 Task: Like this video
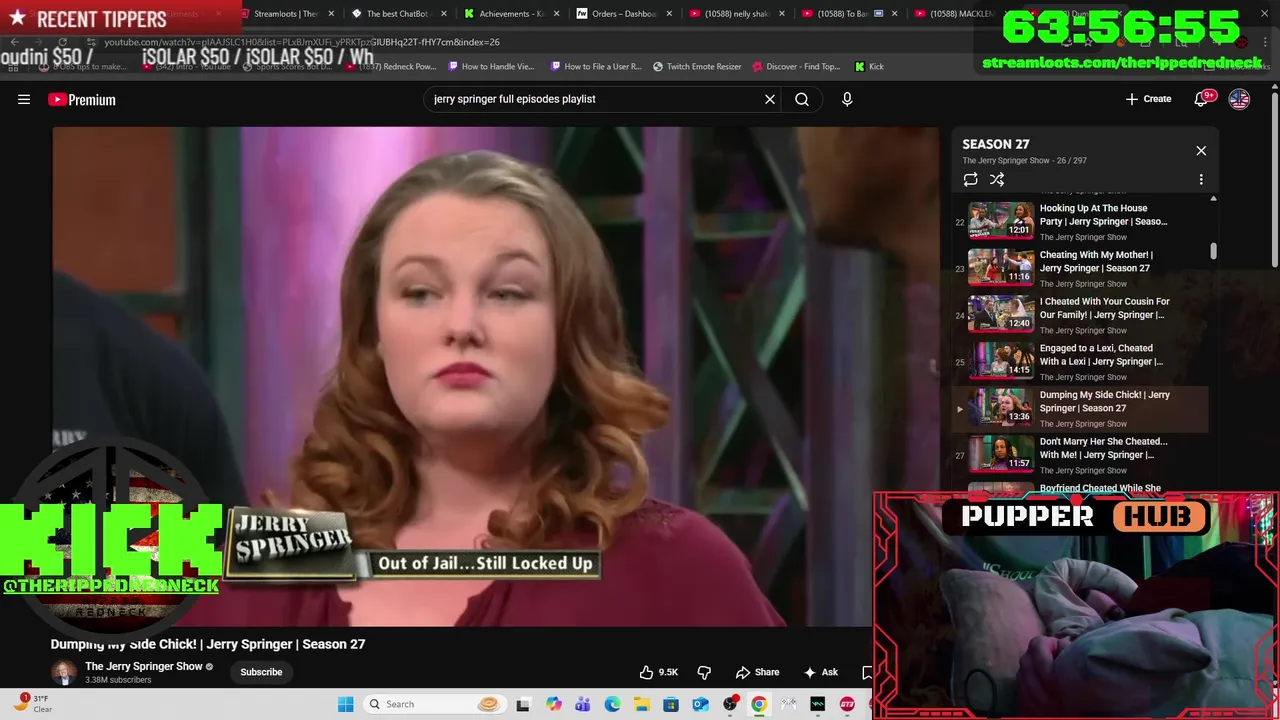point(659,672)
